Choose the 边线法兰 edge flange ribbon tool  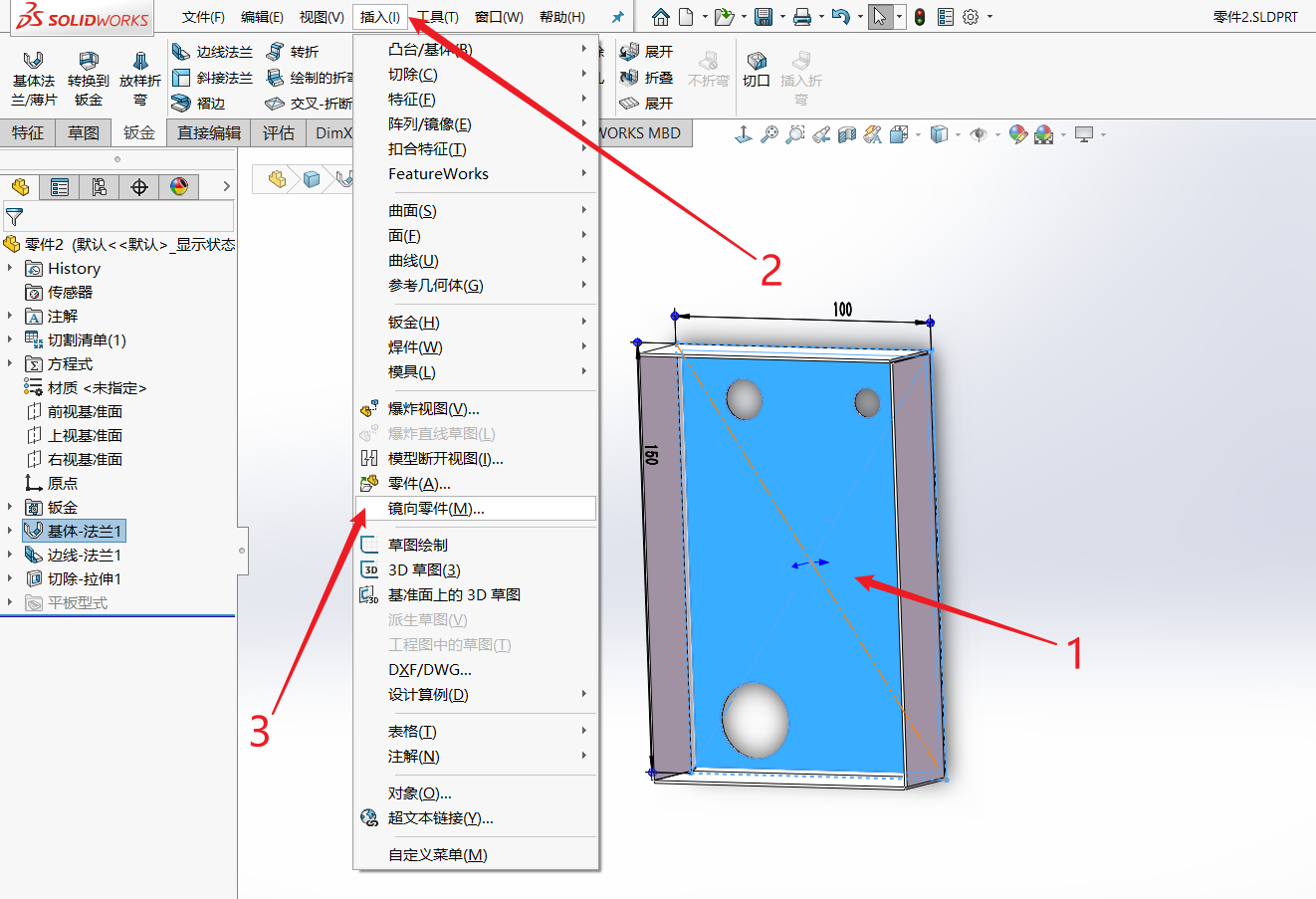tap(213, 52)
